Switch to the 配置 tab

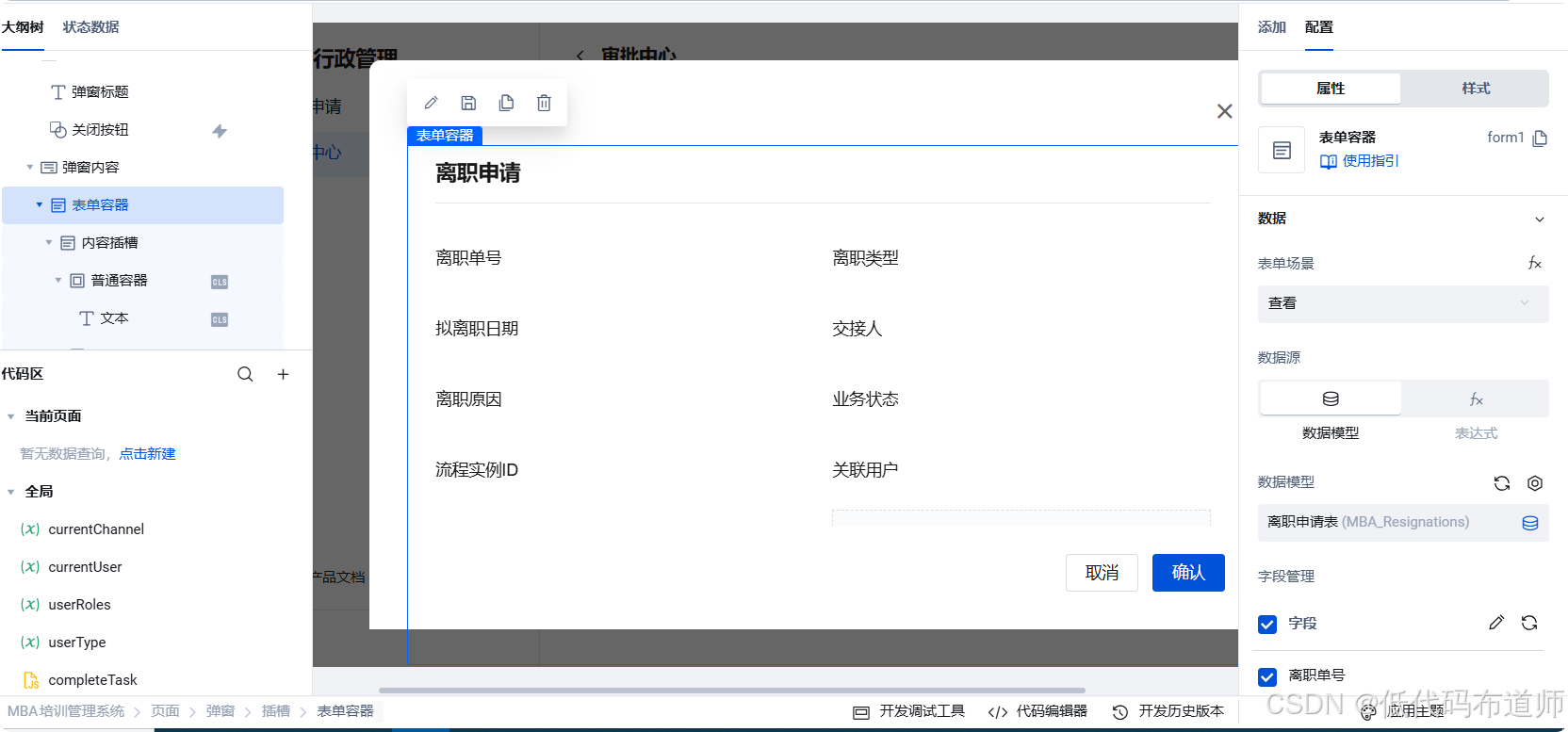point(1319,27)
